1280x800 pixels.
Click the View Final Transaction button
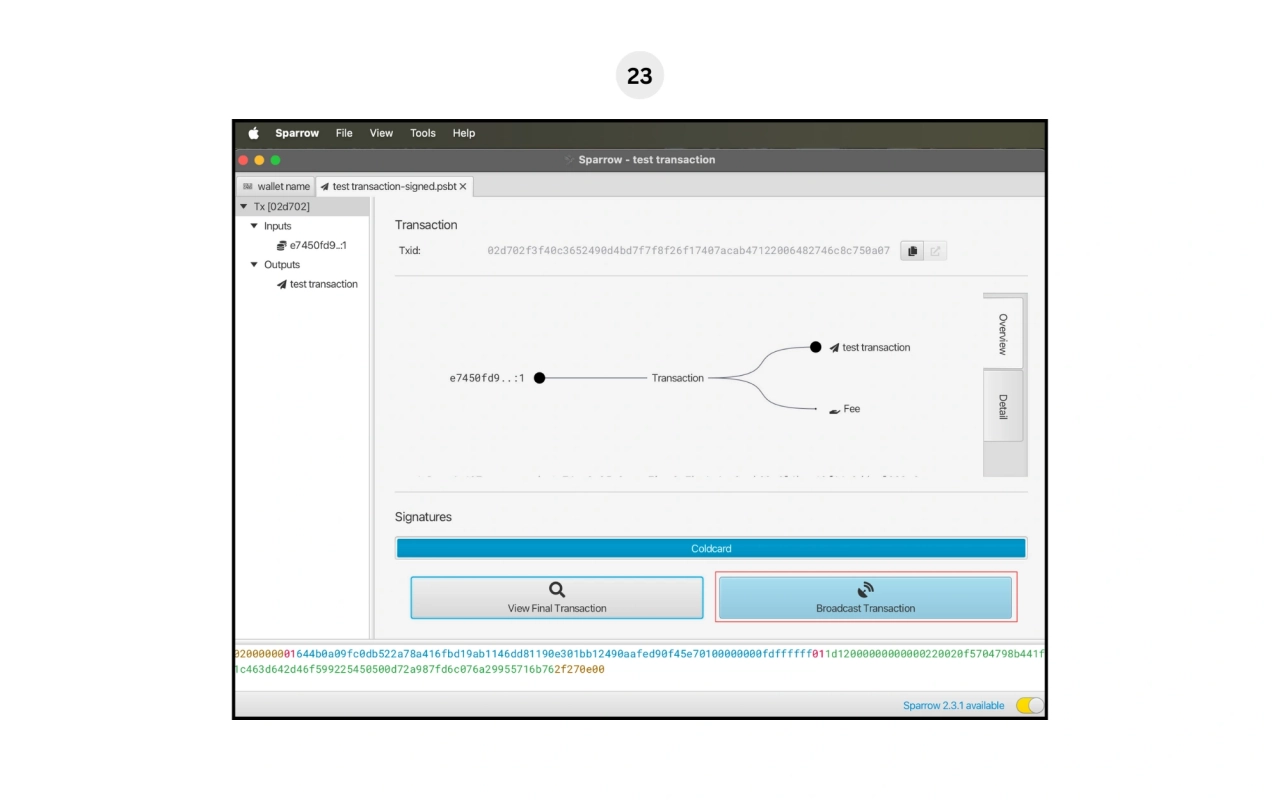tap(557, 597)
